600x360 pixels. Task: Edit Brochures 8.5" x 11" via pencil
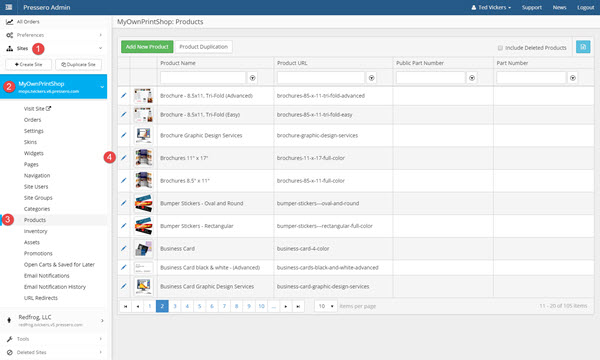coord(124,180)
